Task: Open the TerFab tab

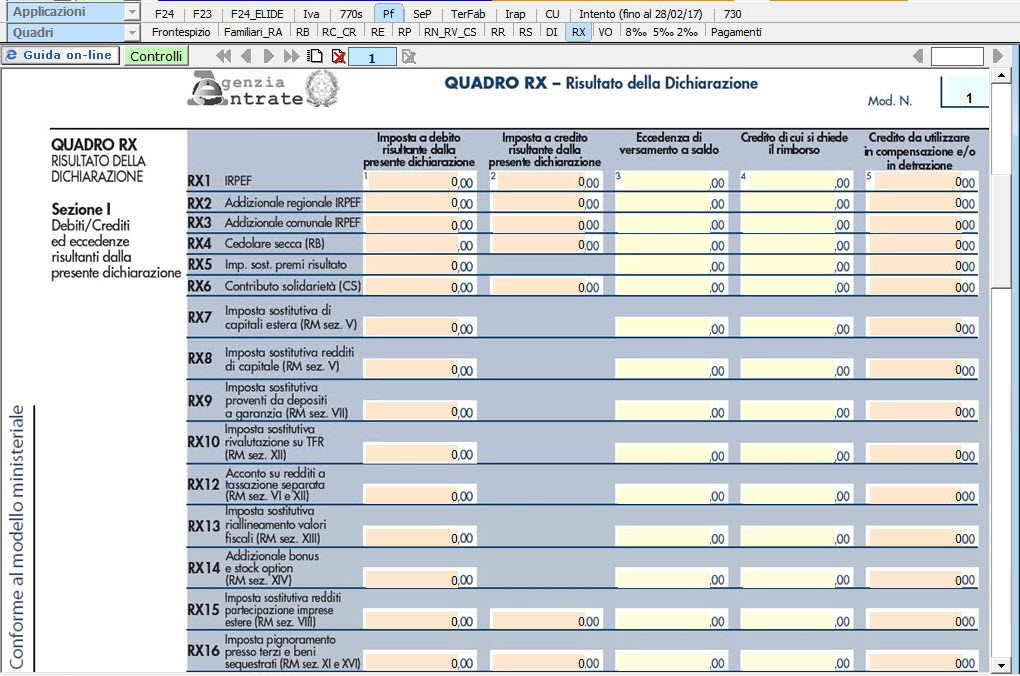Action: [x=468, y=14]
